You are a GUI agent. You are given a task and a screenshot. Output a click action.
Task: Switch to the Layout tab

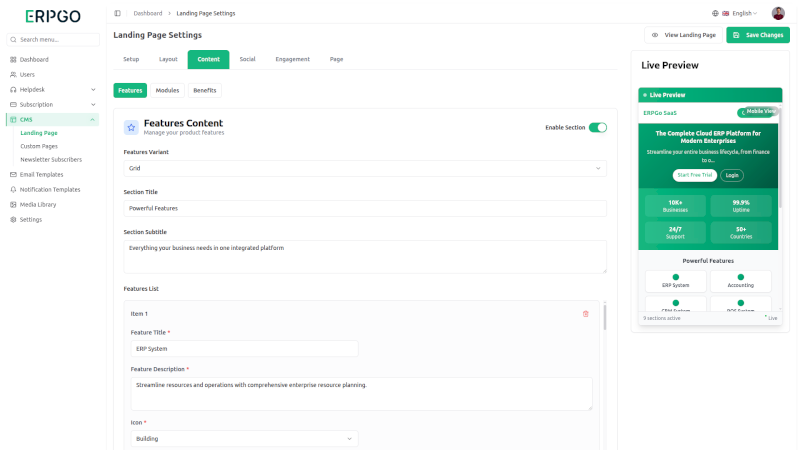(168, 59)
